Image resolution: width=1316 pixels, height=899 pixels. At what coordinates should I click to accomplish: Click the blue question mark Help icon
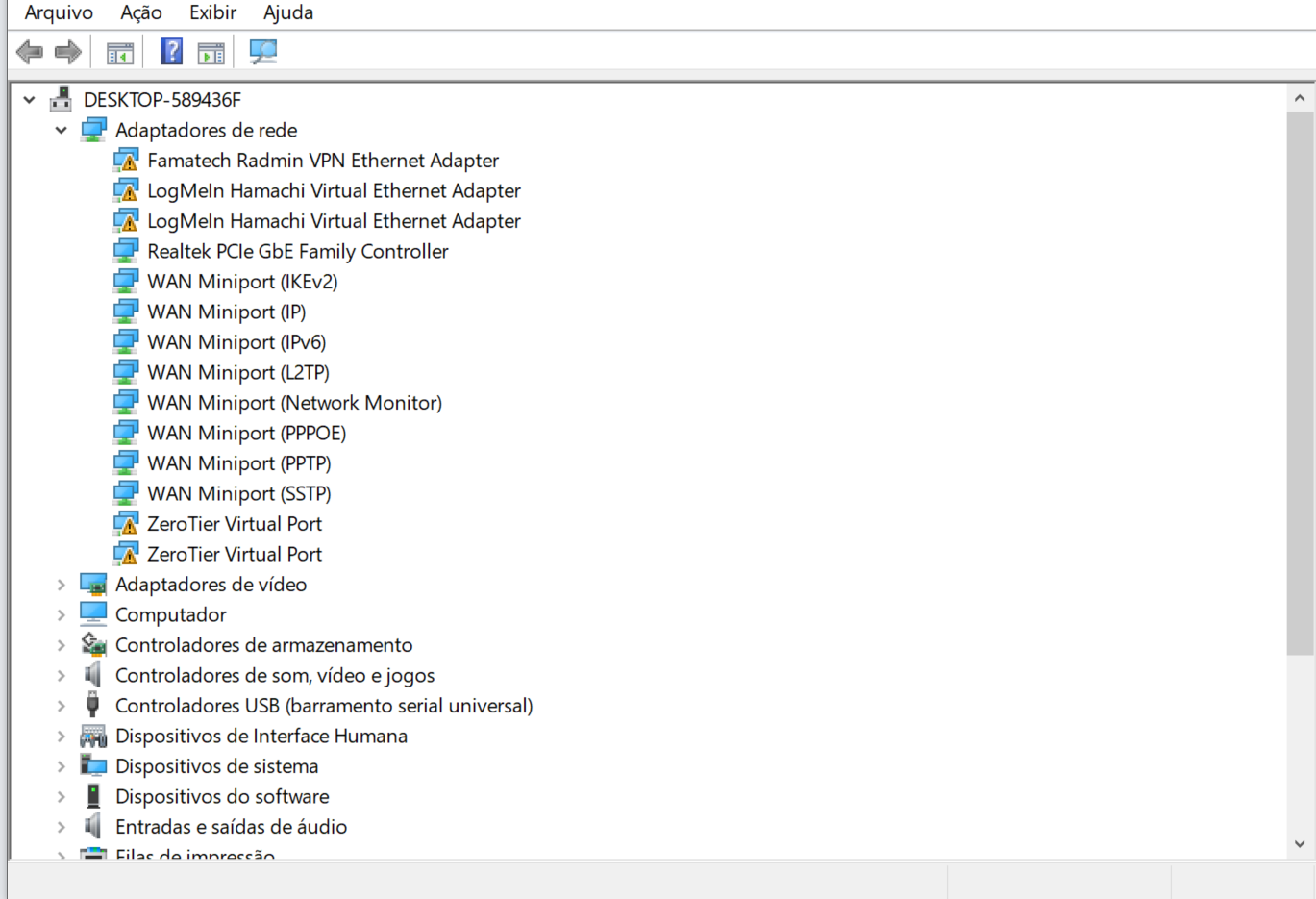(171, 51)
